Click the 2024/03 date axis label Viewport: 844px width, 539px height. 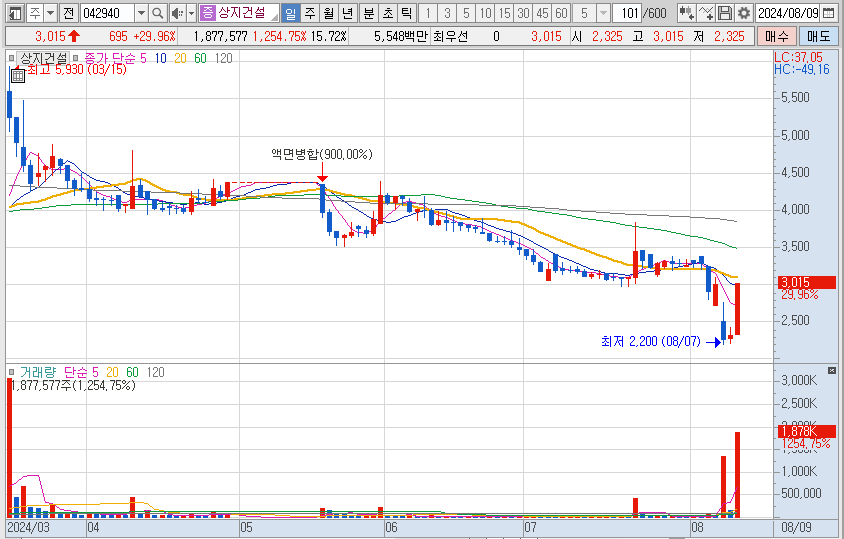[29, 527]
